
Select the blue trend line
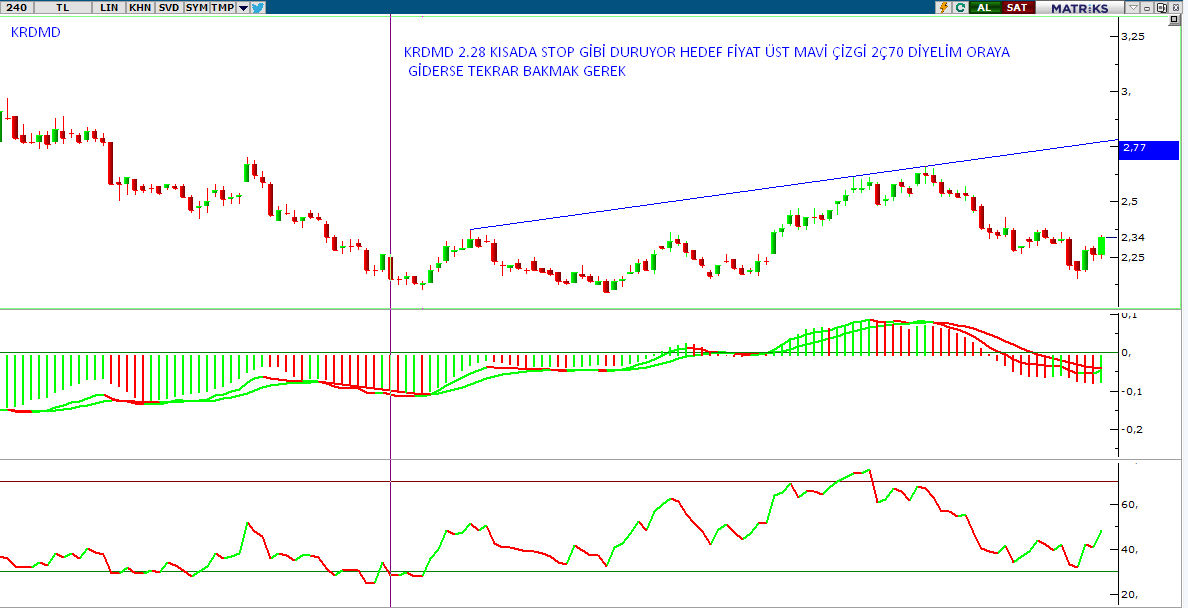pyautogui.click(x=794, y=184)
